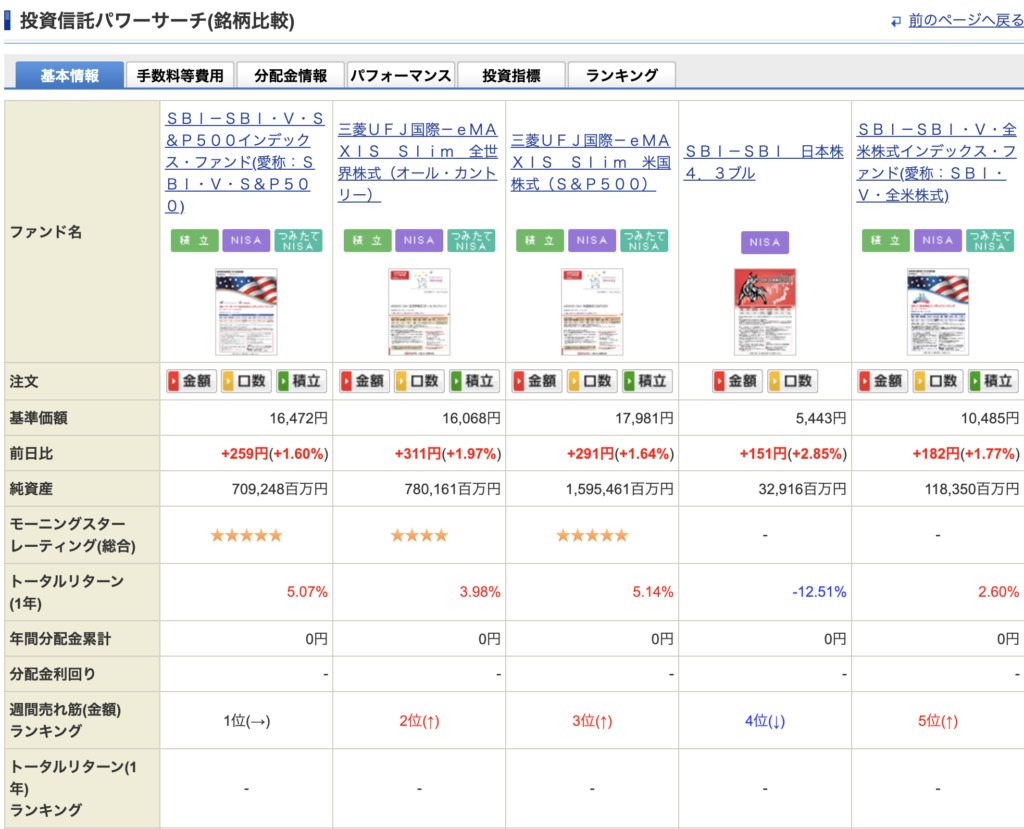Viewport: 1024px width, 829px height.
Task: Click 積立 badge under eMAXIS Slim 米国株式
Action: [539, 240]
